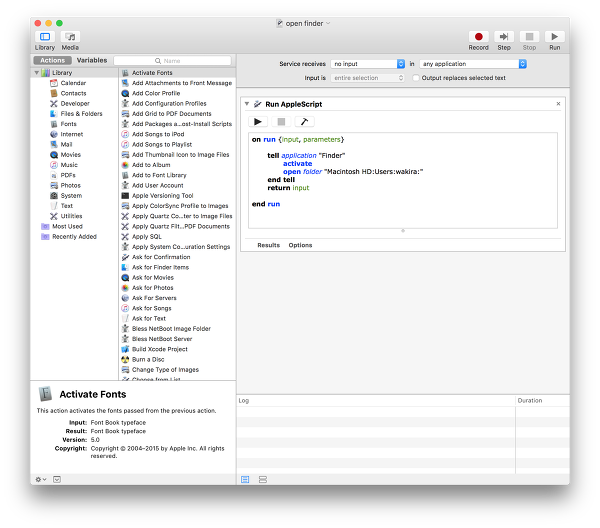This screenshot has height=528, width=600.
Task: Select the Ask for Confirmation action
Action: 178,257
